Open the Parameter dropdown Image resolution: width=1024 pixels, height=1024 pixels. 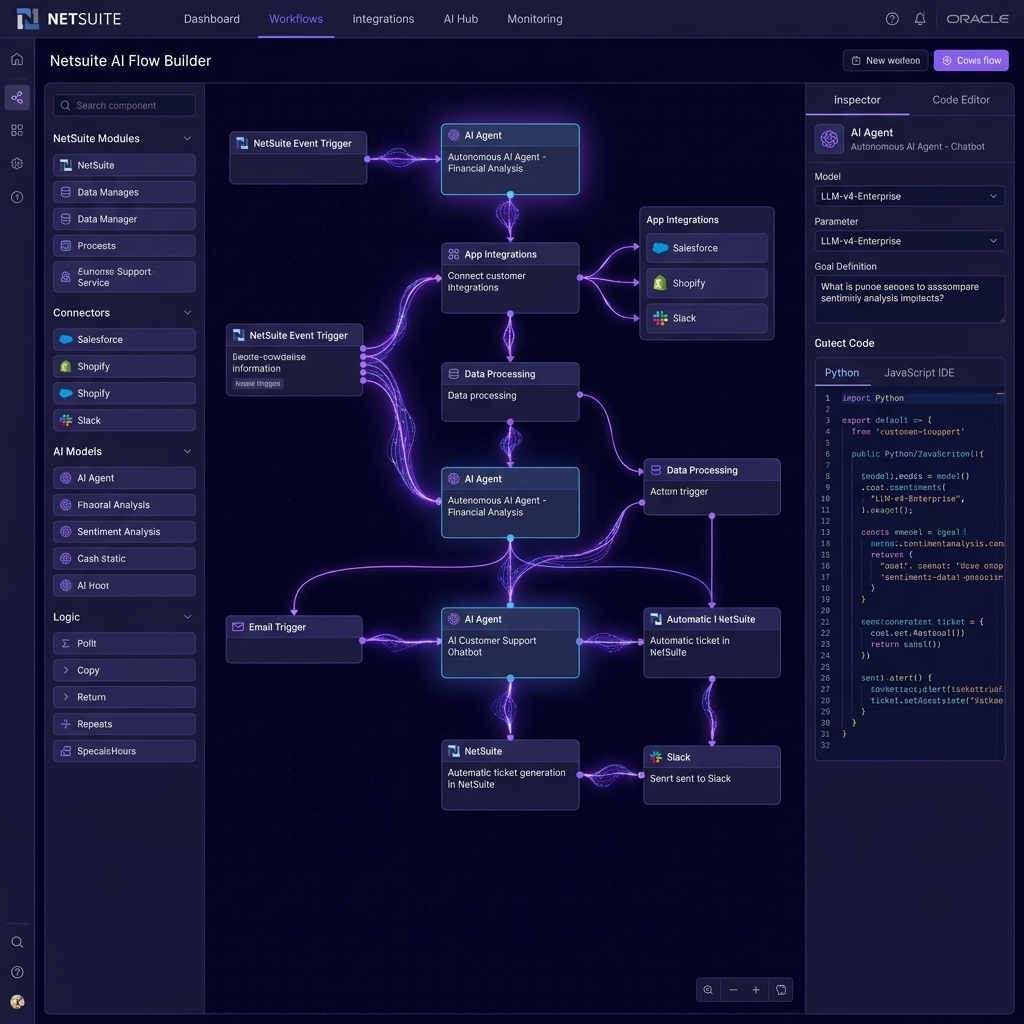909,241
